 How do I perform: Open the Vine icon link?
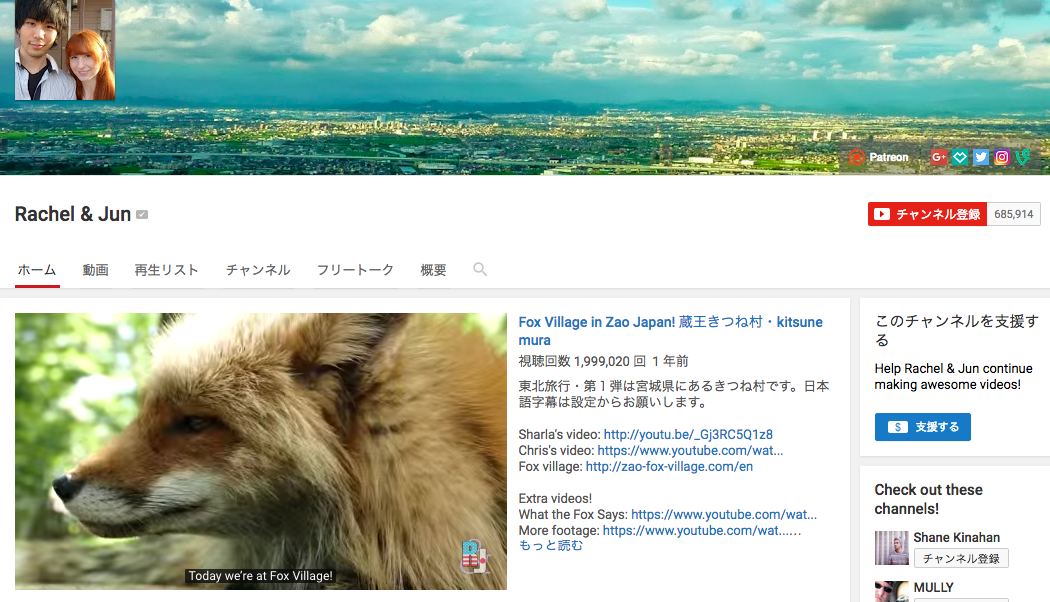[x=1023, y=157]
